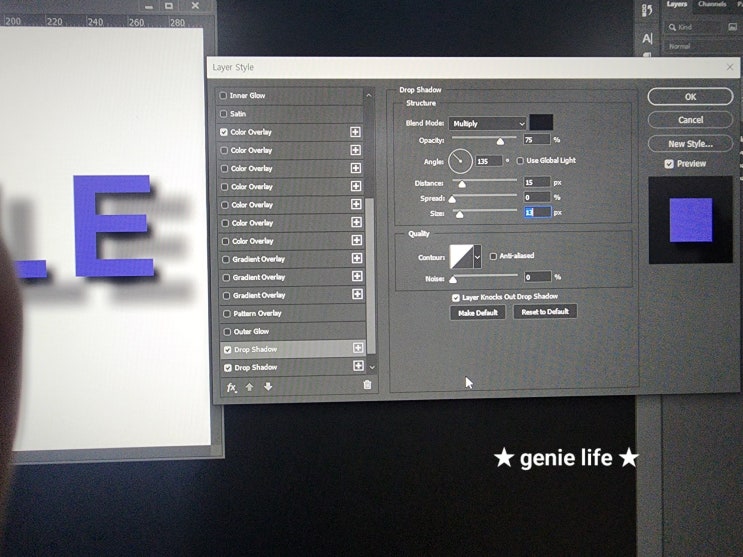Screen dimensions: 743x557
Task: Select the Pattern Overlay effect row
Action: pyautogui.click(x=292, y=313)
